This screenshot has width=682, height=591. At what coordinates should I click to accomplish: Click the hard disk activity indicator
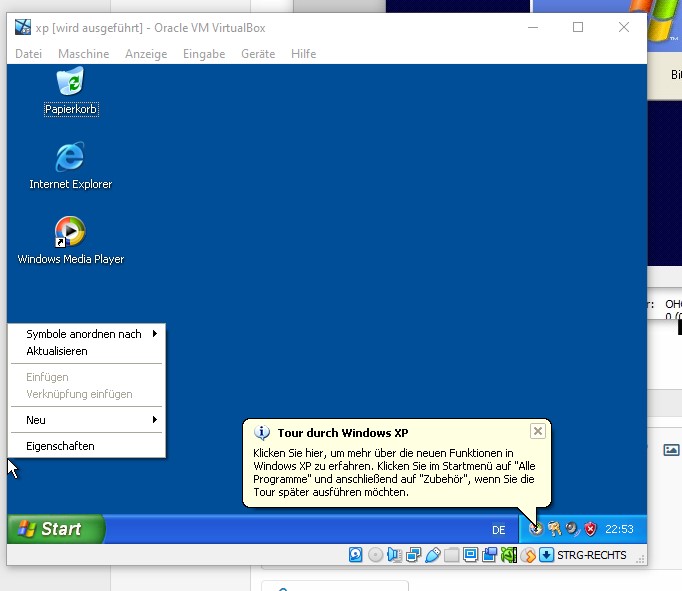coord(356,555)
